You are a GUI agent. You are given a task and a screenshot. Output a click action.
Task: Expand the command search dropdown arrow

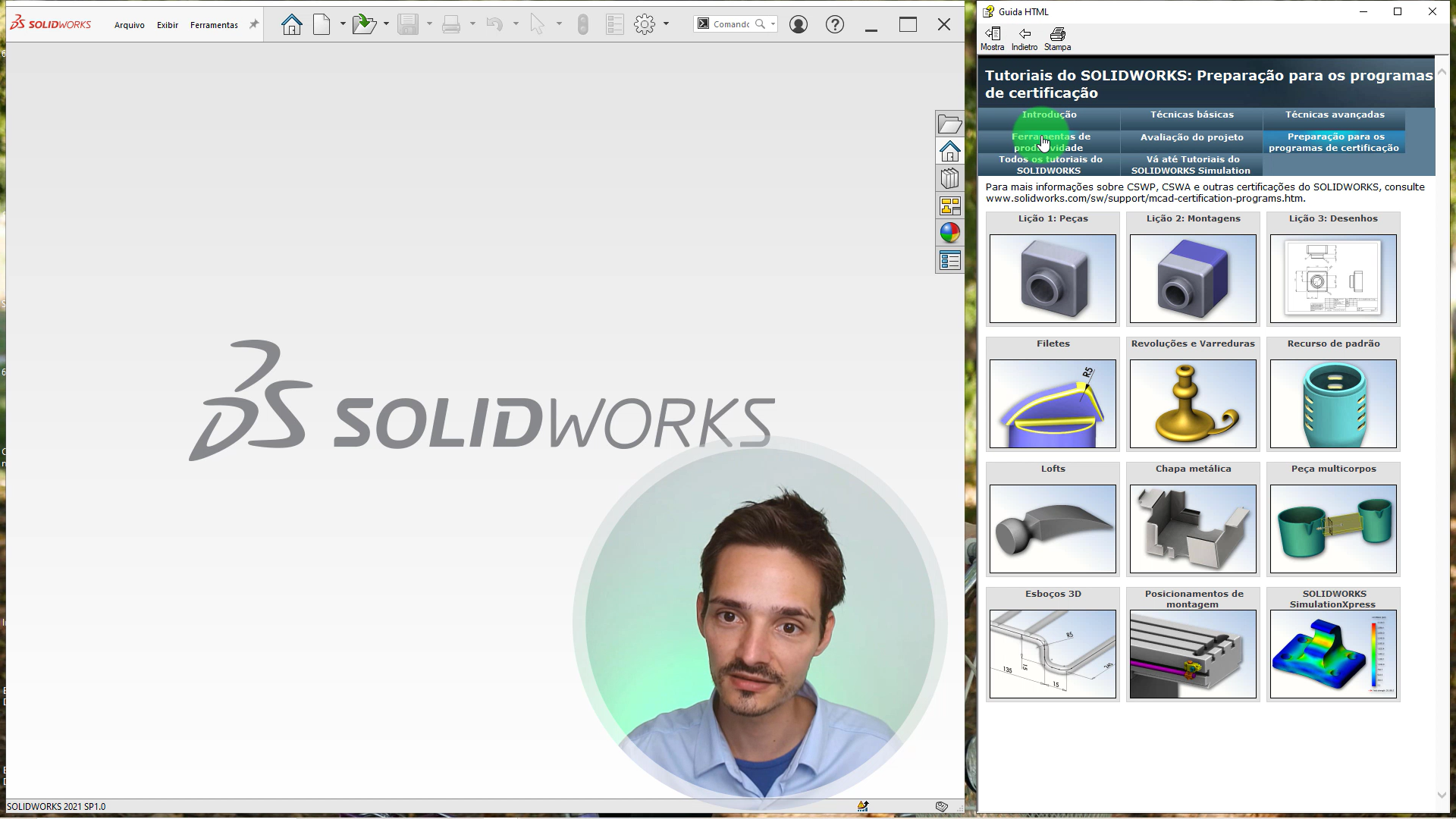(x=773, y=24)
